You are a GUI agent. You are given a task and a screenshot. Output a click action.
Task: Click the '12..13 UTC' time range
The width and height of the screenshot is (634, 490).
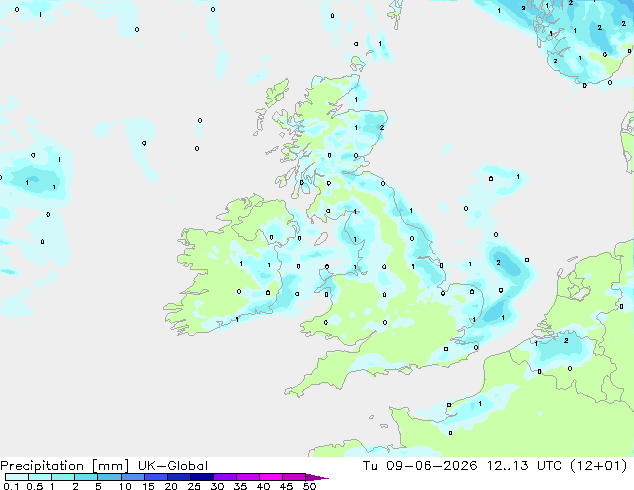pos(525,466)
